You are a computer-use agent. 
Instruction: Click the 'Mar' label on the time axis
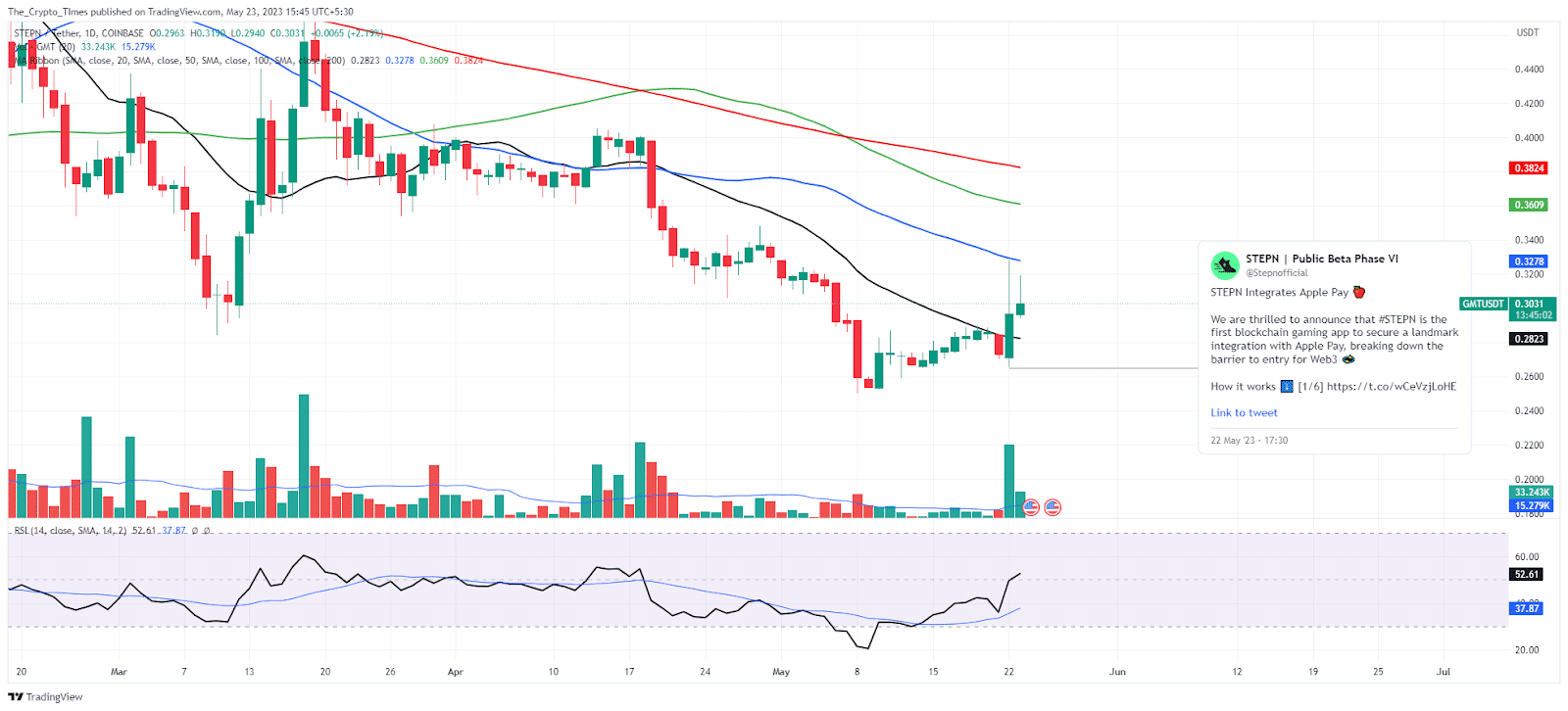[x=119, y=672]
